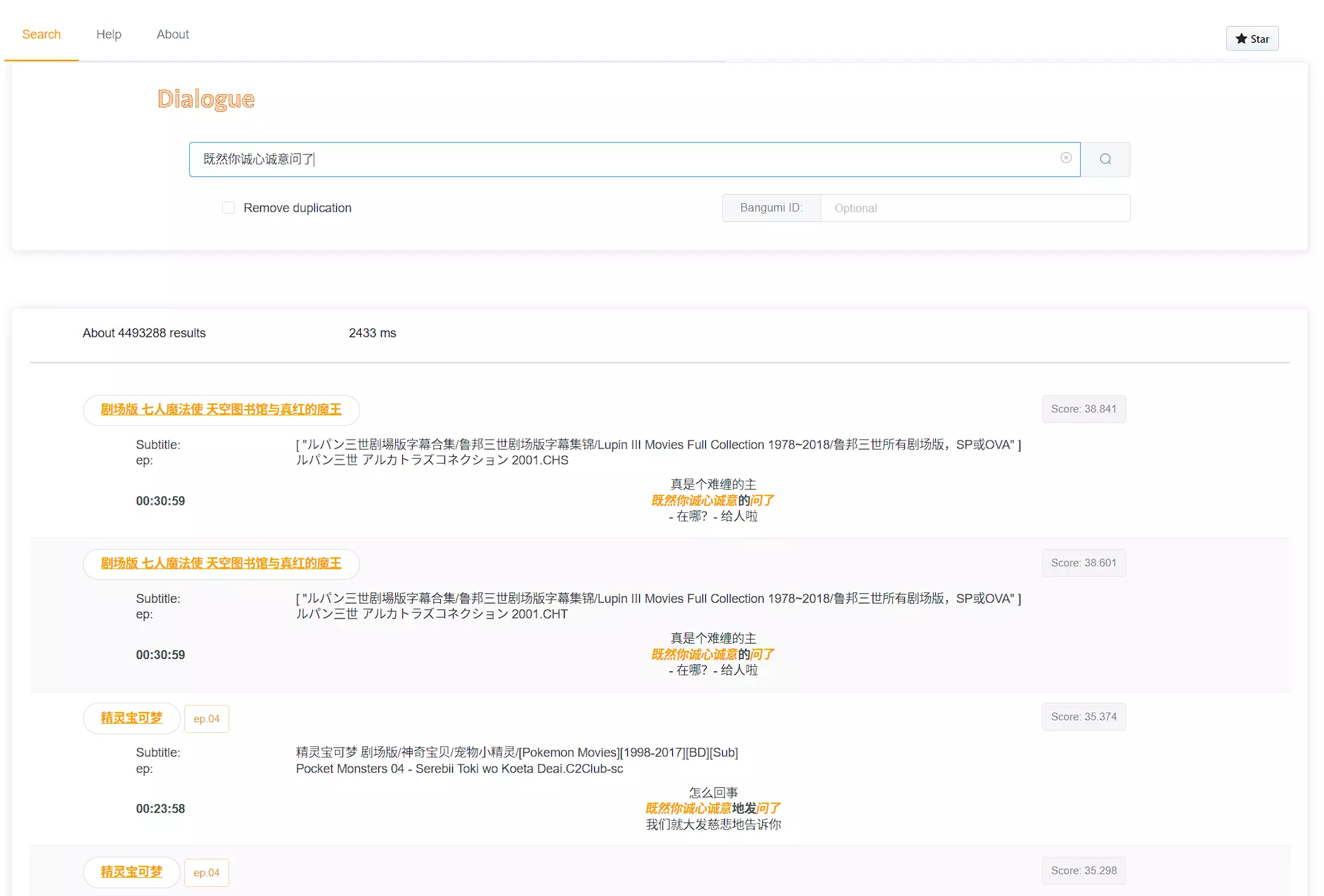The height and width of the screenshot is (896, 1324).
Task: Open the About tab
Action: pyautogui.click(x=172, y=34)
